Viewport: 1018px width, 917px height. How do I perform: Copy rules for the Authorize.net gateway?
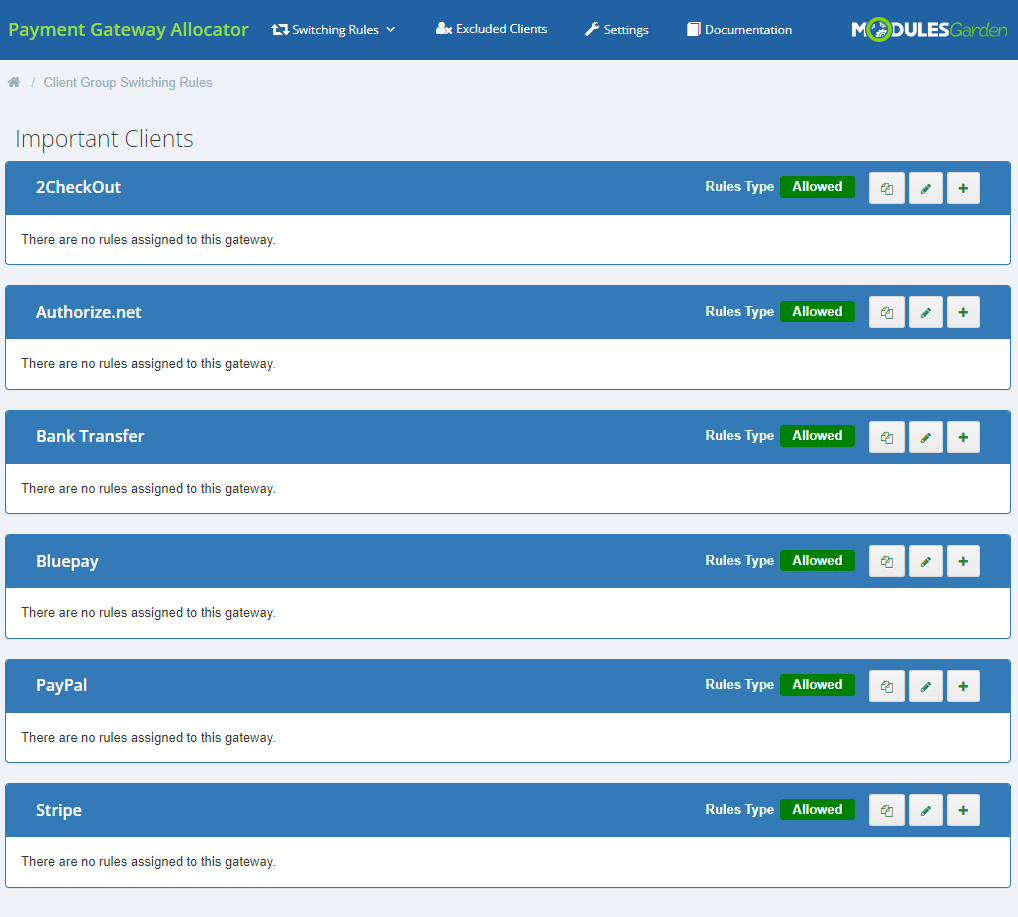[x=886, y=312]
